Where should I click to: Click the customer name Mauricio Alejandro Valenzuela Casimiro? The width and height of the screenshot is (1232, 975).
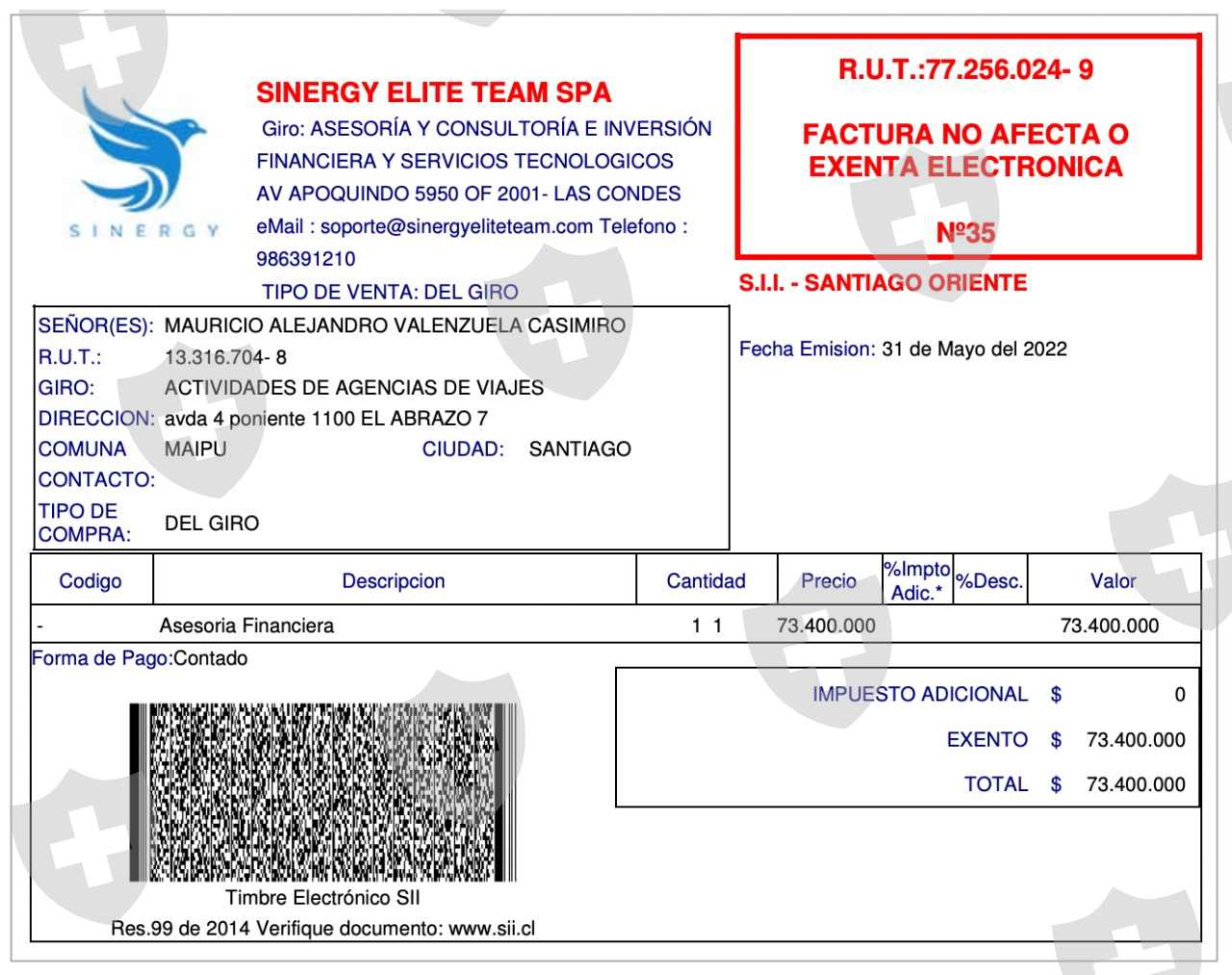click(395, 325)
